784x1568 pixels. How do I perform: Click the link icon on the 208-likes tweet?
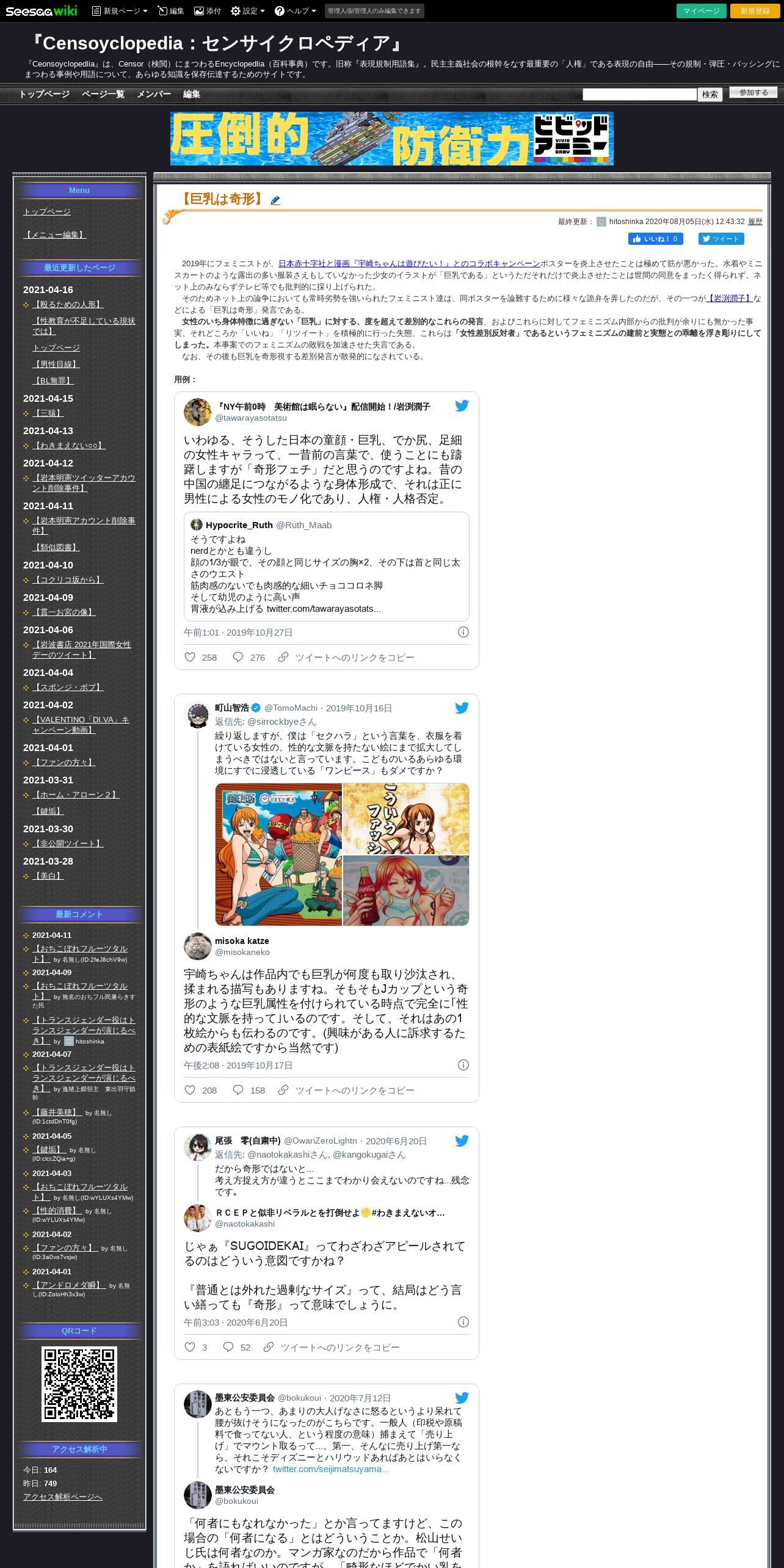tap(283, 1090)
